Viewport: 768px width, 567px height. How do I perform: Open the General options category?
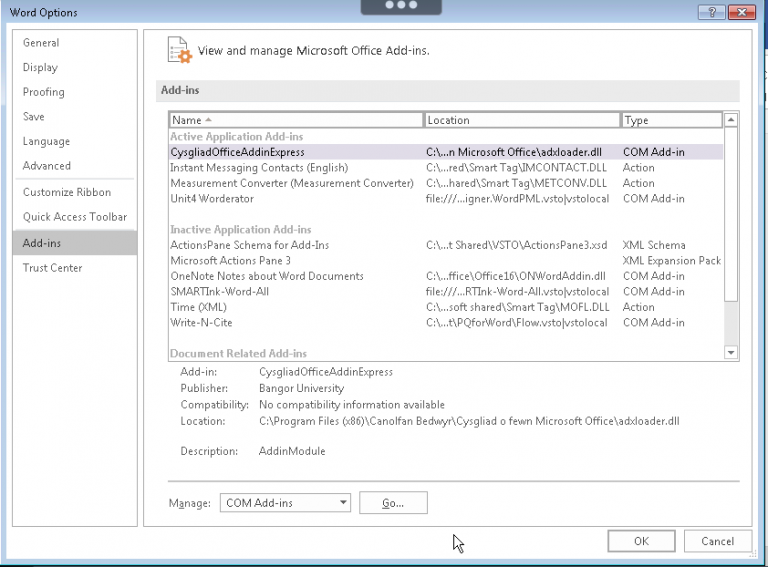(x=41, y=43)
